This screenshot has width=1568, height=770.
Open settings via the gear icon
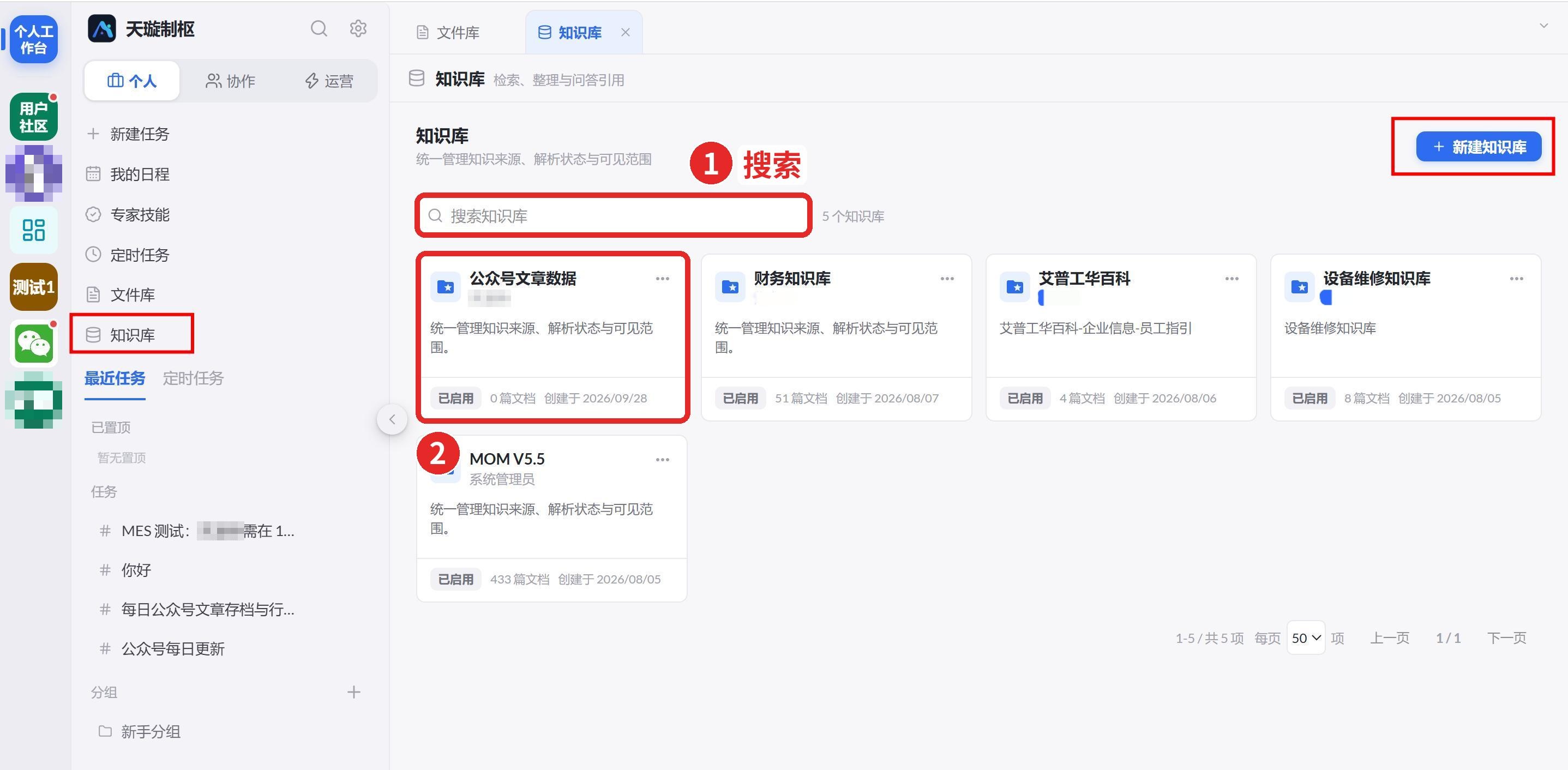(358, 28)
